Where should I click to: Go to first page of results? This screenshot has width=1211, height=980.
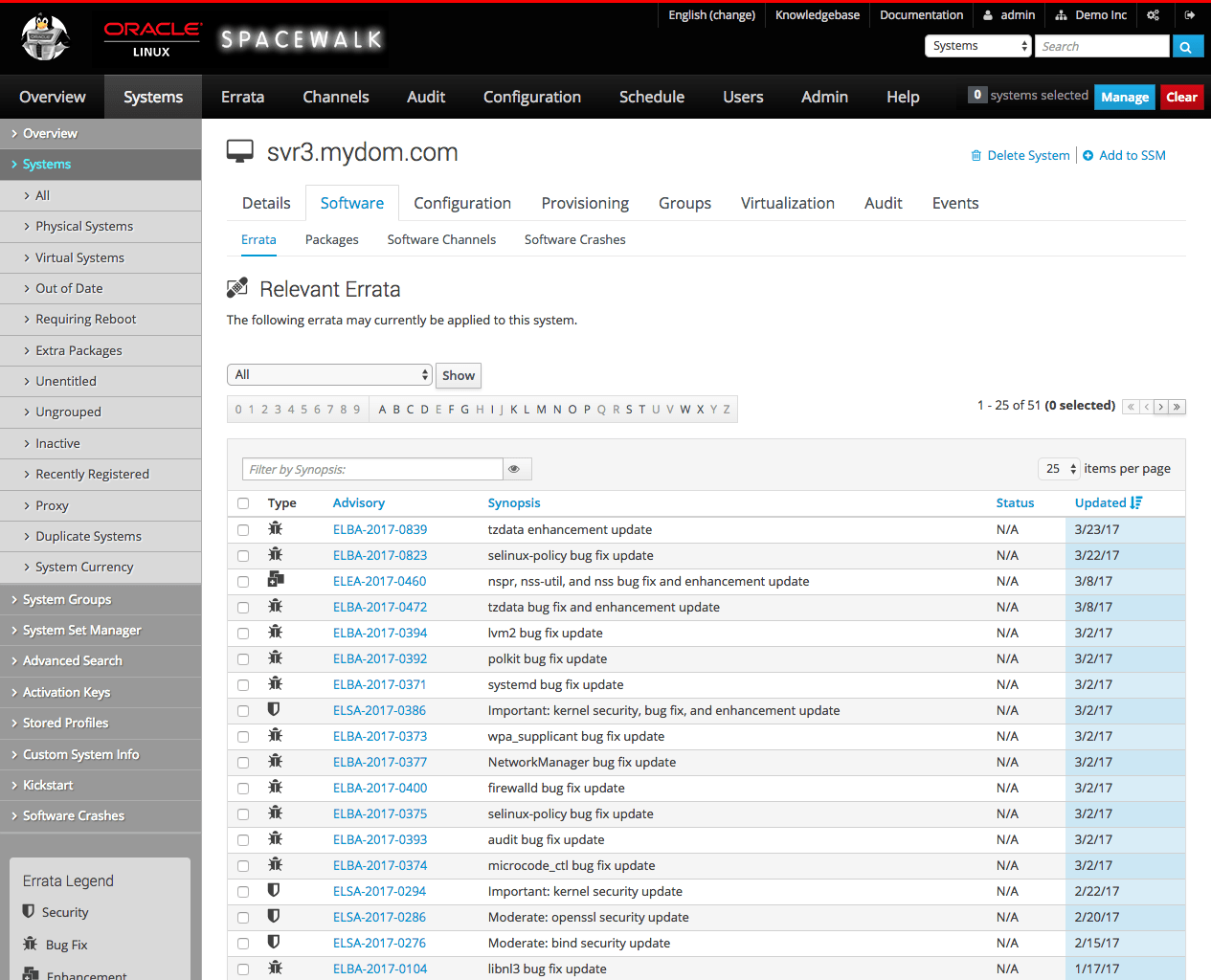[1131, 407]
